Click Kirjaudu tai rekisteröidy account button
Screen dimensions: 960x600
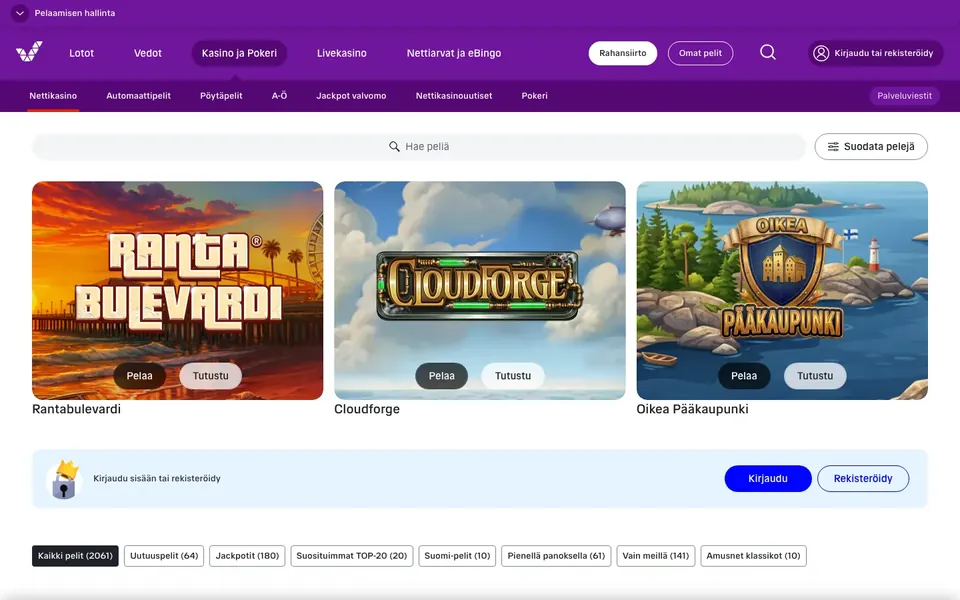tap(875, 53)
